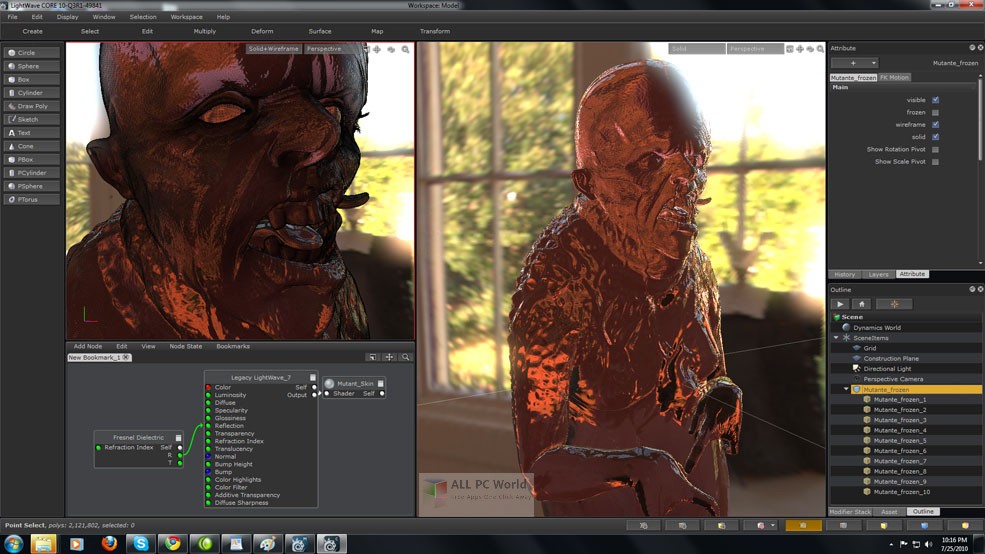985x554 pixels.
Task: Select Mutante_frozen_5 in the outline
Action: point(900,440)
